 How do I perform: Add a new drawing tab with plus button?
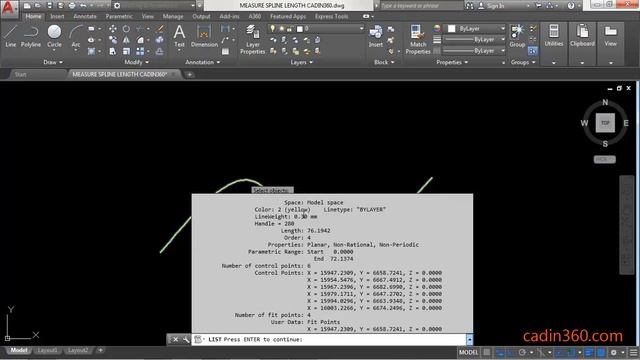tap(189, 74)
